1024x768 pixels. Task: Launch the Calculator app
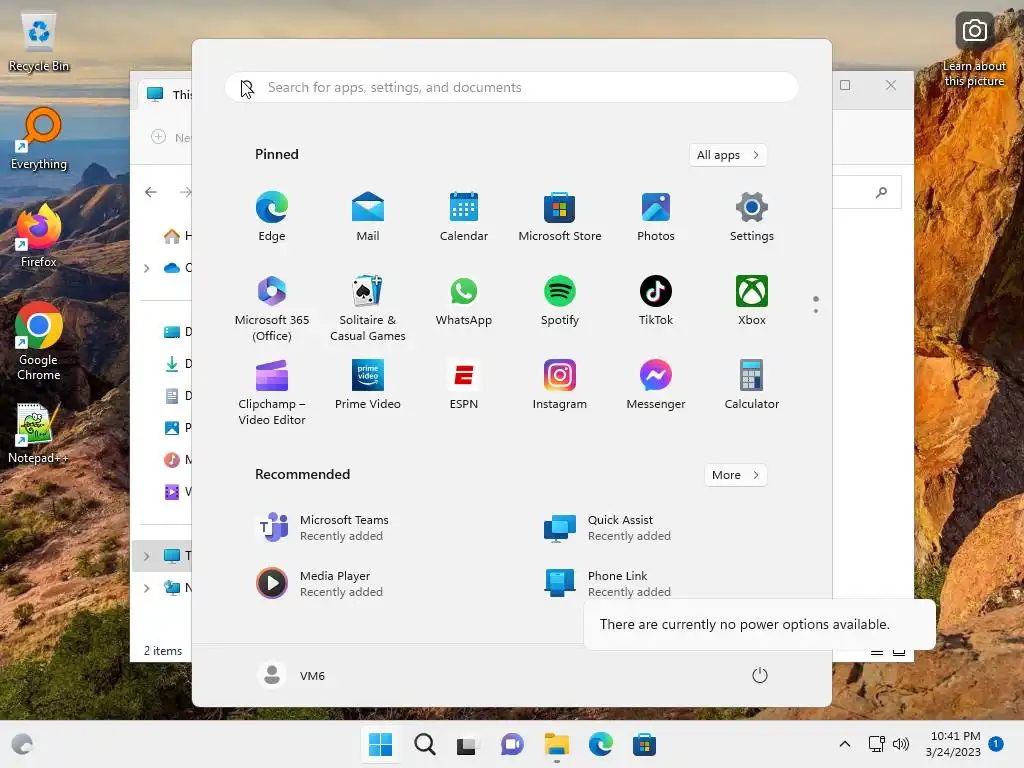tap(752, 385)
